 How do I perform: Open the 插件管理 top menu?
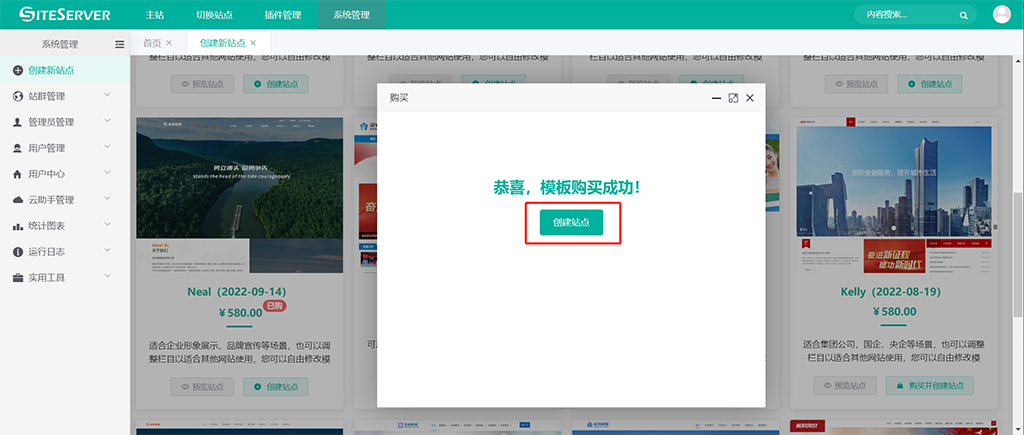pos(284,15)
